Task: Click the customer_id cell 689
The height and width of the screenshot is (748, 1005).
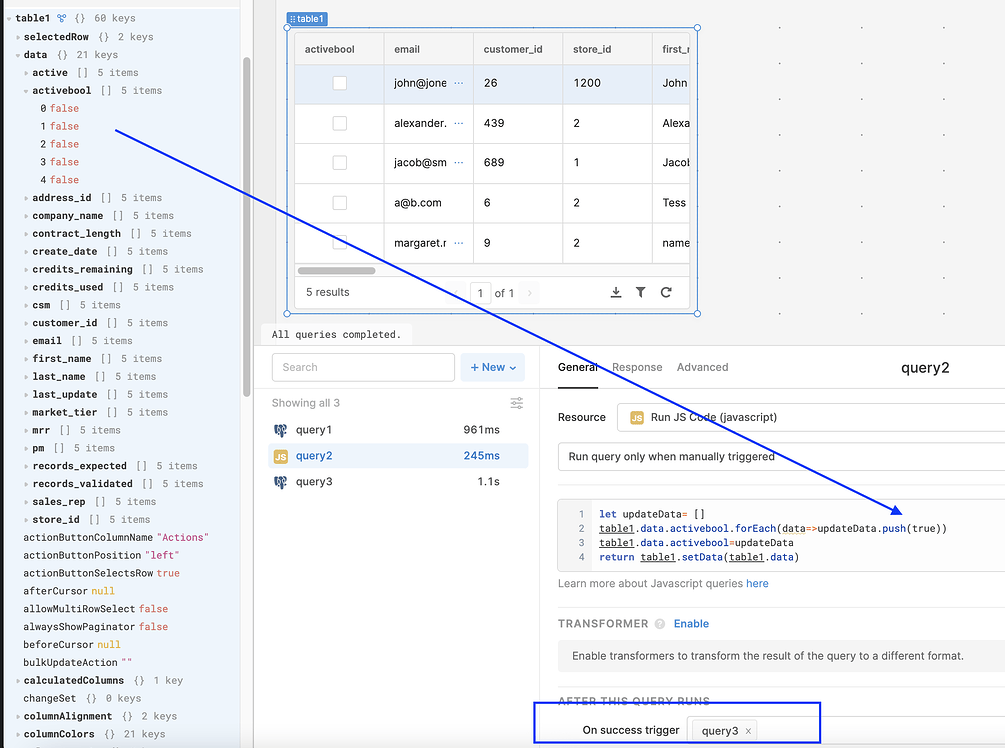Action: coord(518,163)
